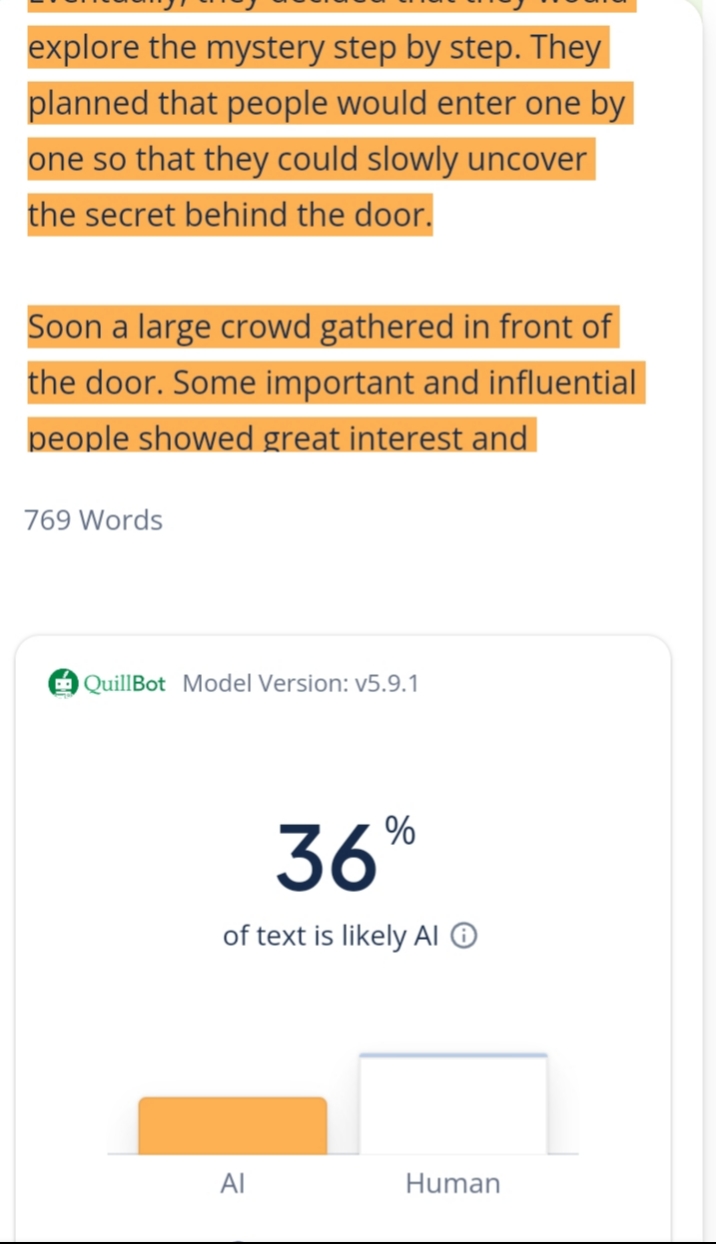The width and height of the screenshot is (716, 1244).
Task: Click the info icon beside likely AI
Action: pos(465,937)
